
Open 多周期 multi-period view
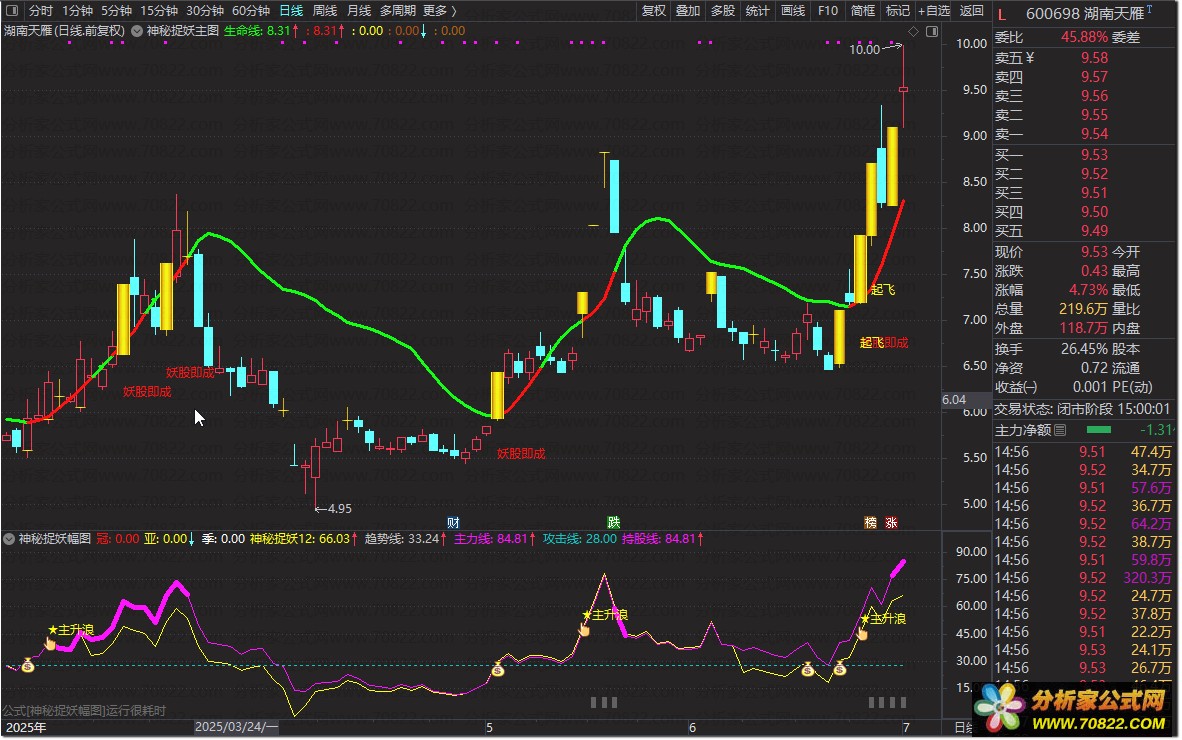coord(398,11)
